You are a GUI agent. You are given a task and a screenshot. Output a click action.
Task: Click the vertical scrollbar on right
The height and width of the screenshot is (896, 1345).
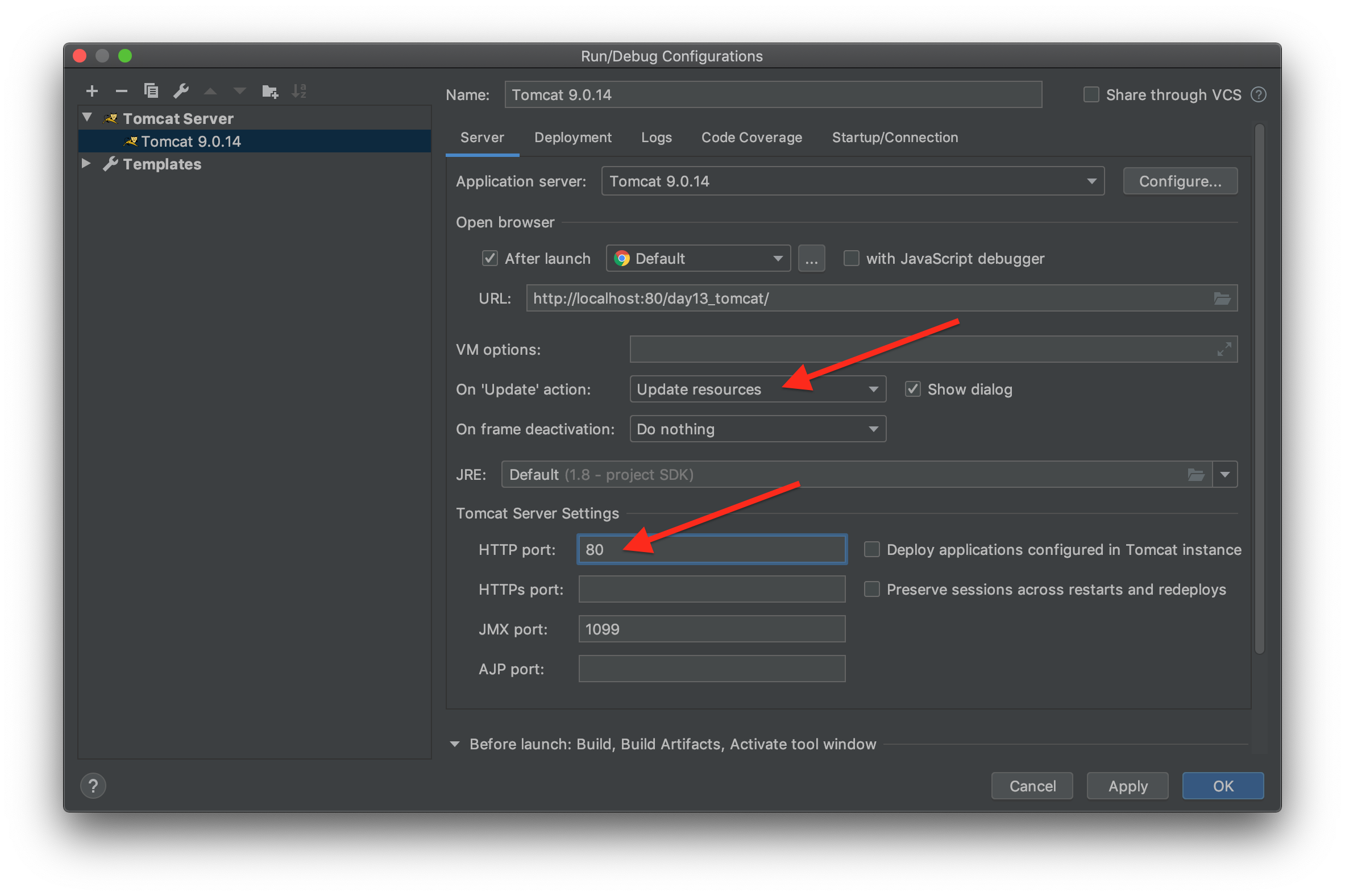pyautogui.click(x=1259, y=388)
